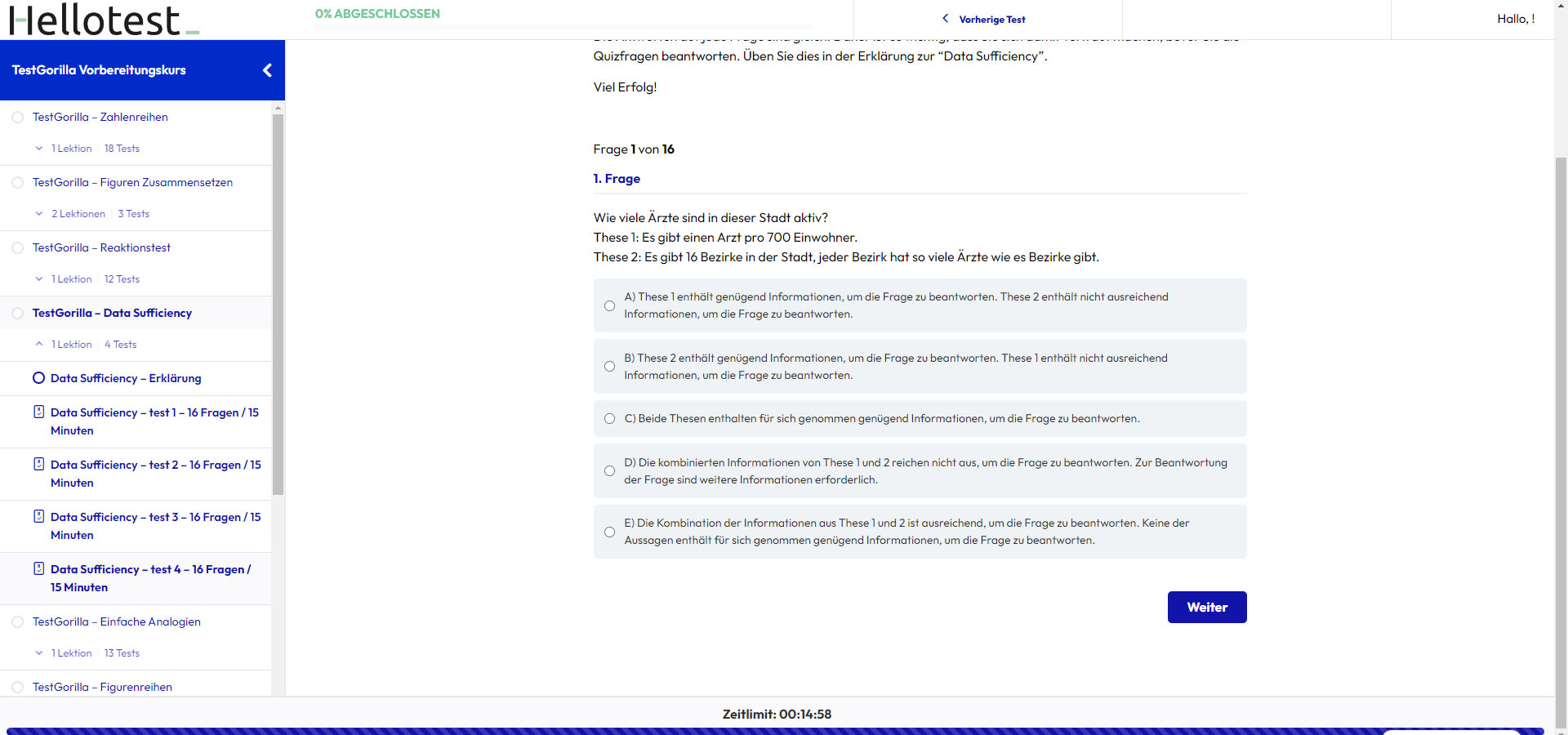Click quiz icon beside Data Sufficiency test 1
1568x735 pixels.
point(38,412)
